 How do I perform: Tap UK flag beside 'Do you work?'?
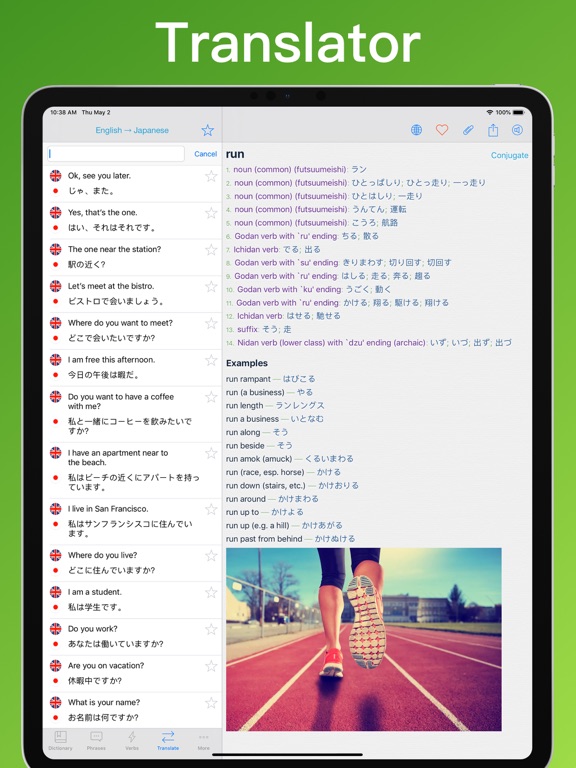pos(56,628)
